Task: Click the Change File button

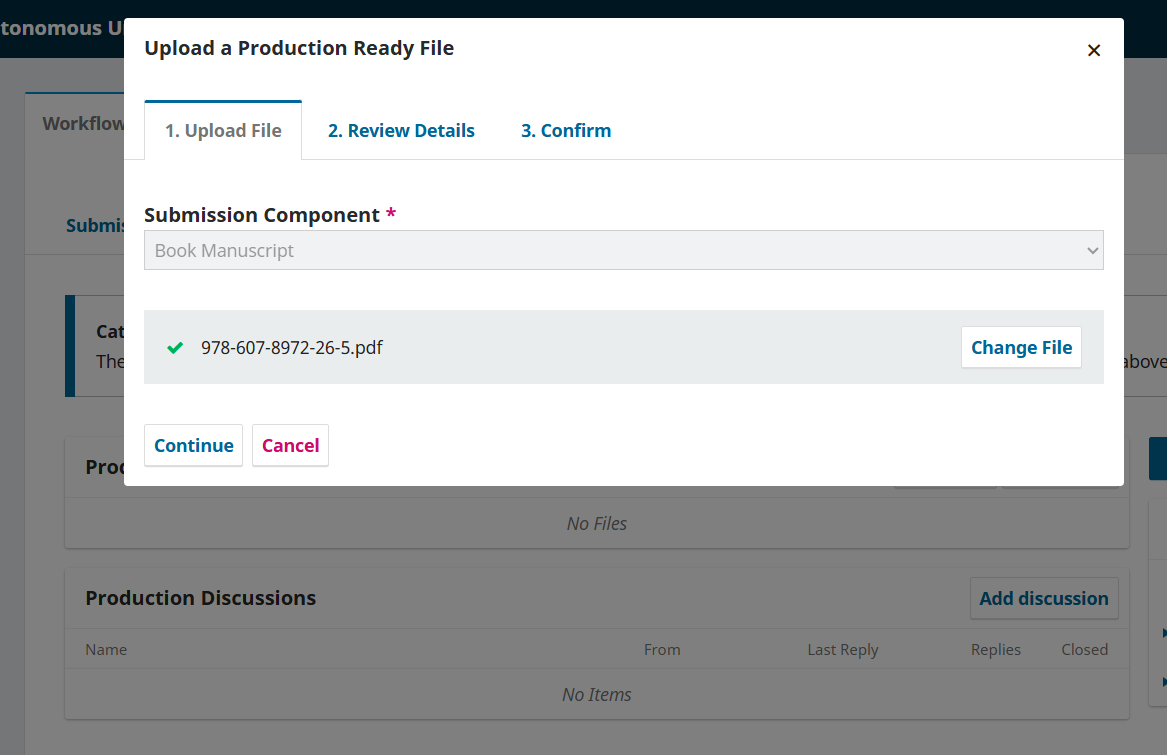Action: pos(1021,348)
